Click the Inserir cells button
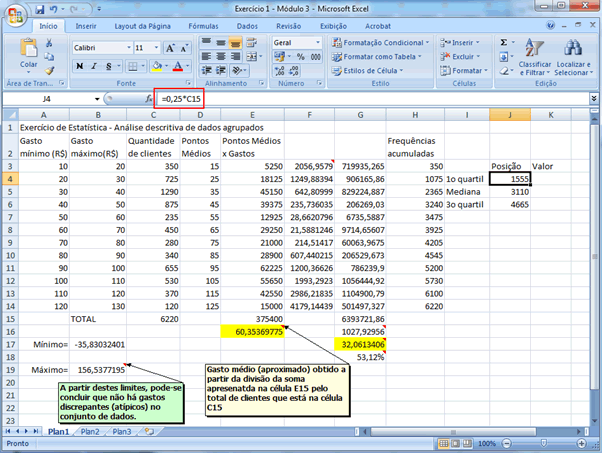Viewport: 602px width, 453px height. [461, 43]
